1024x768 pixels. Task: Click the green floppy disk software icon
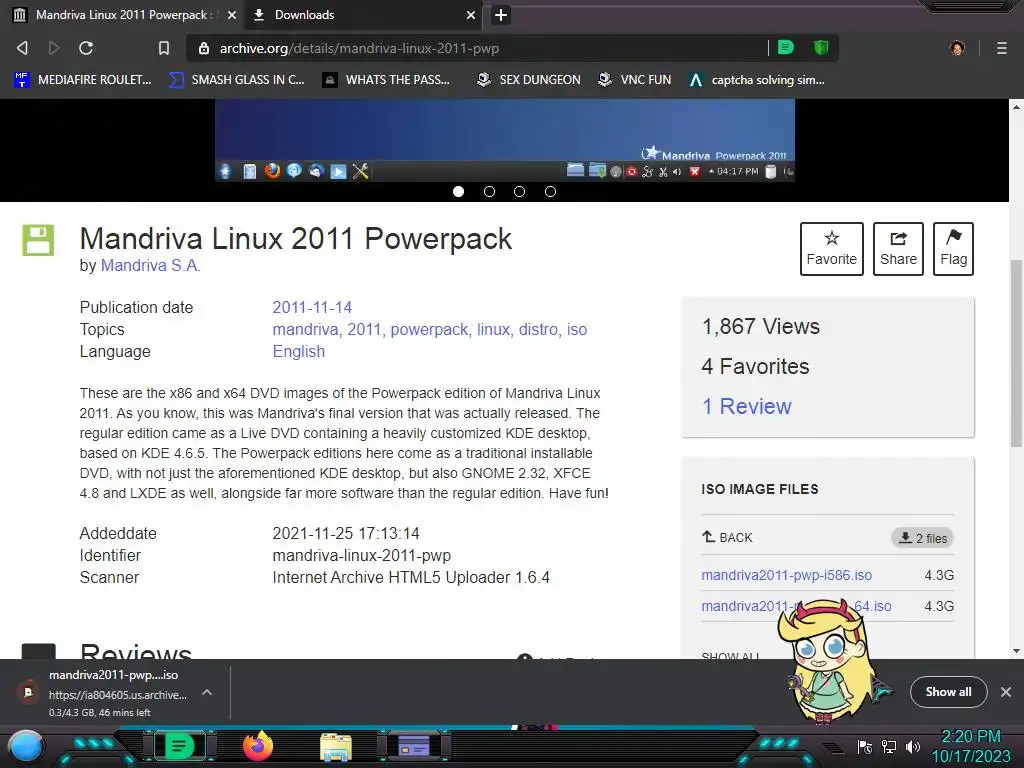click(39, 240)
